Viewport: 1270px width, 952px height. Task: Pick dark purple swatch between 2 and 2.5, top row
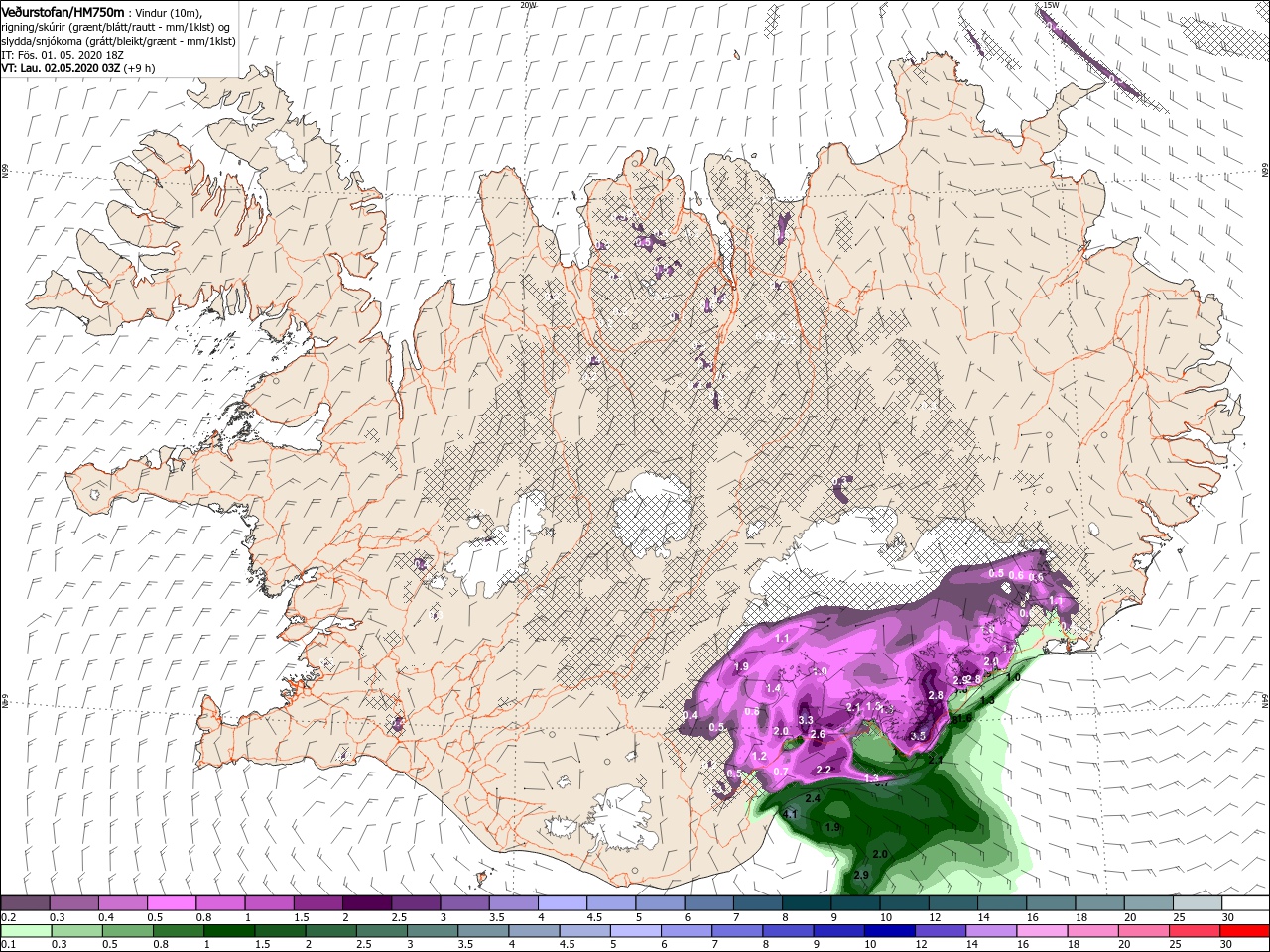click(x=366, y=904)
